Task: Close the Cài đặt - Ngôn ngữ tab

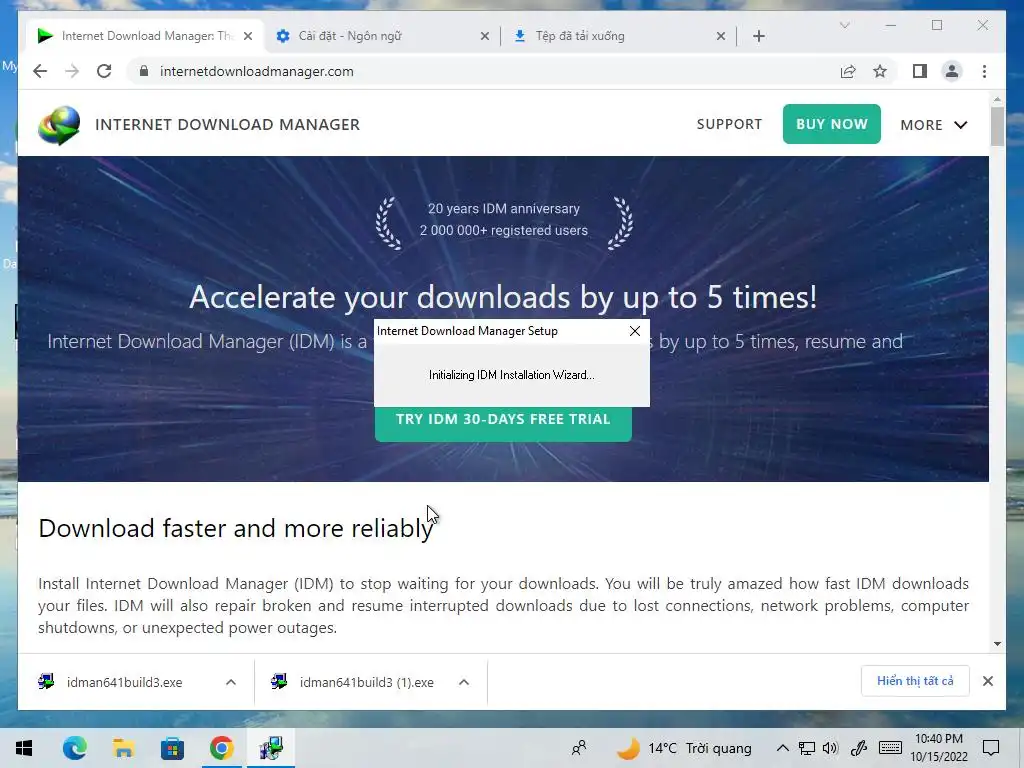Action: tap(485, 36)
